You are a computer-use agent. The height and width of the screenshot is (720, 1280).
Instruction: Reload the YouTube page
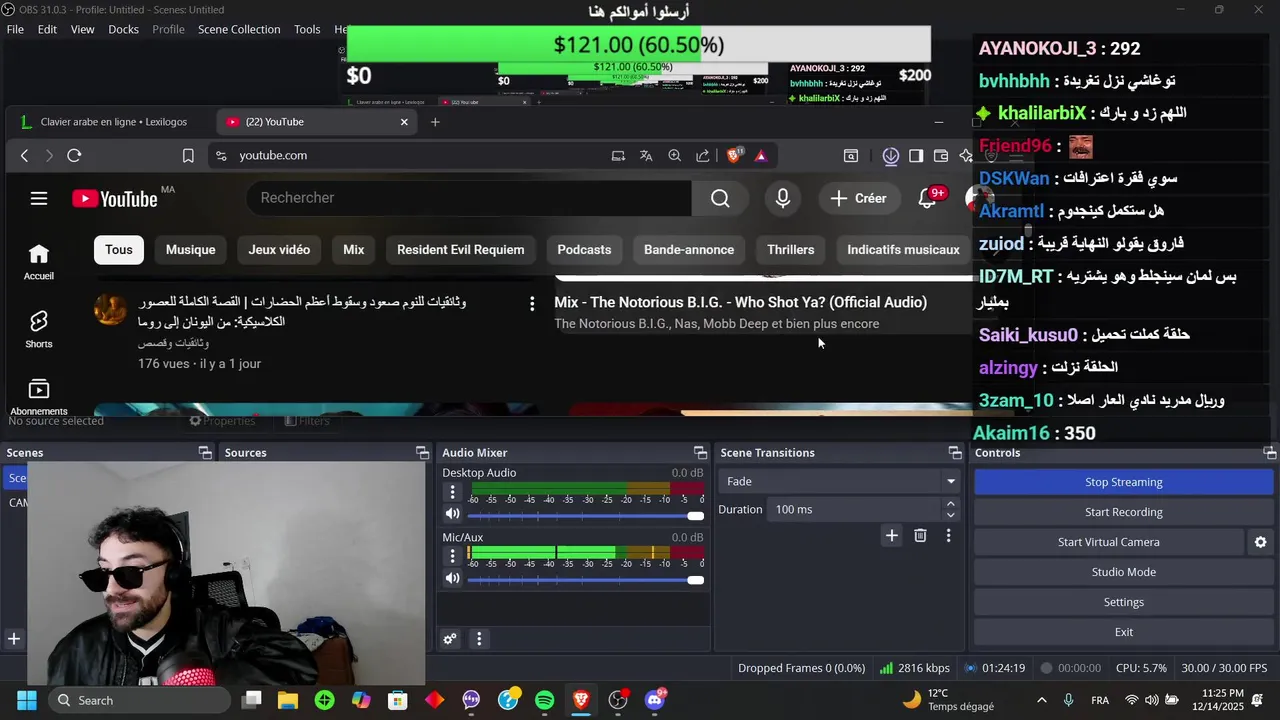tap(74, 156)
